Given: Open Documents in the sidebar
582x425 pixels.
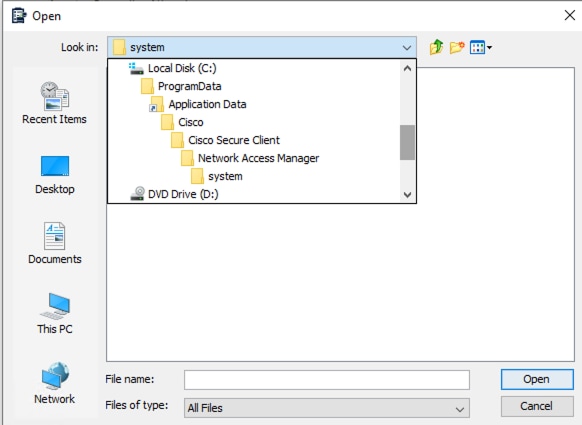Looking at the screenshot, I should tap(55, 243).
